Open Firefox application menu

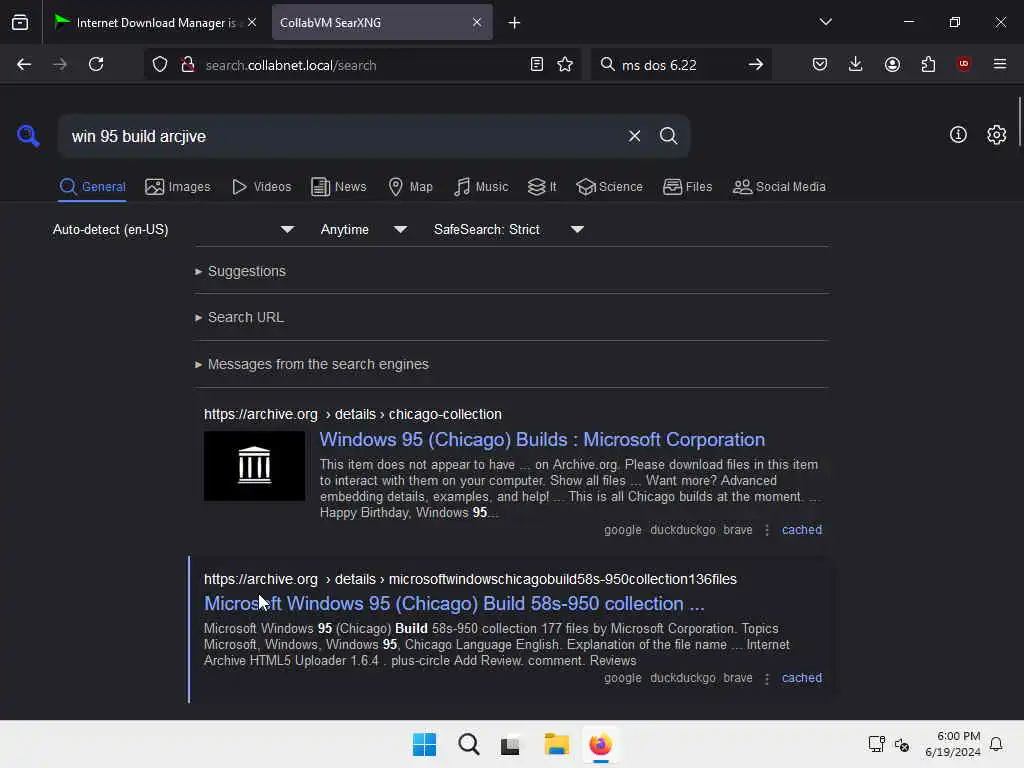999,64
